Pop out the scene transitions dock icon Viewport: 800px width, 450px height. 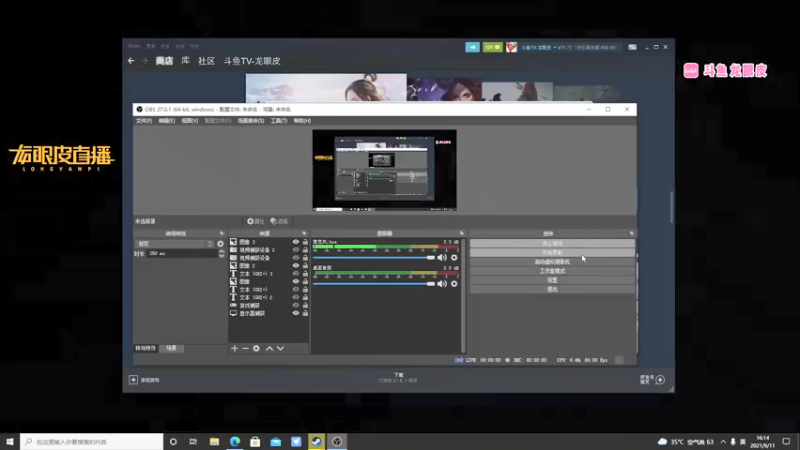click(221, 234)
